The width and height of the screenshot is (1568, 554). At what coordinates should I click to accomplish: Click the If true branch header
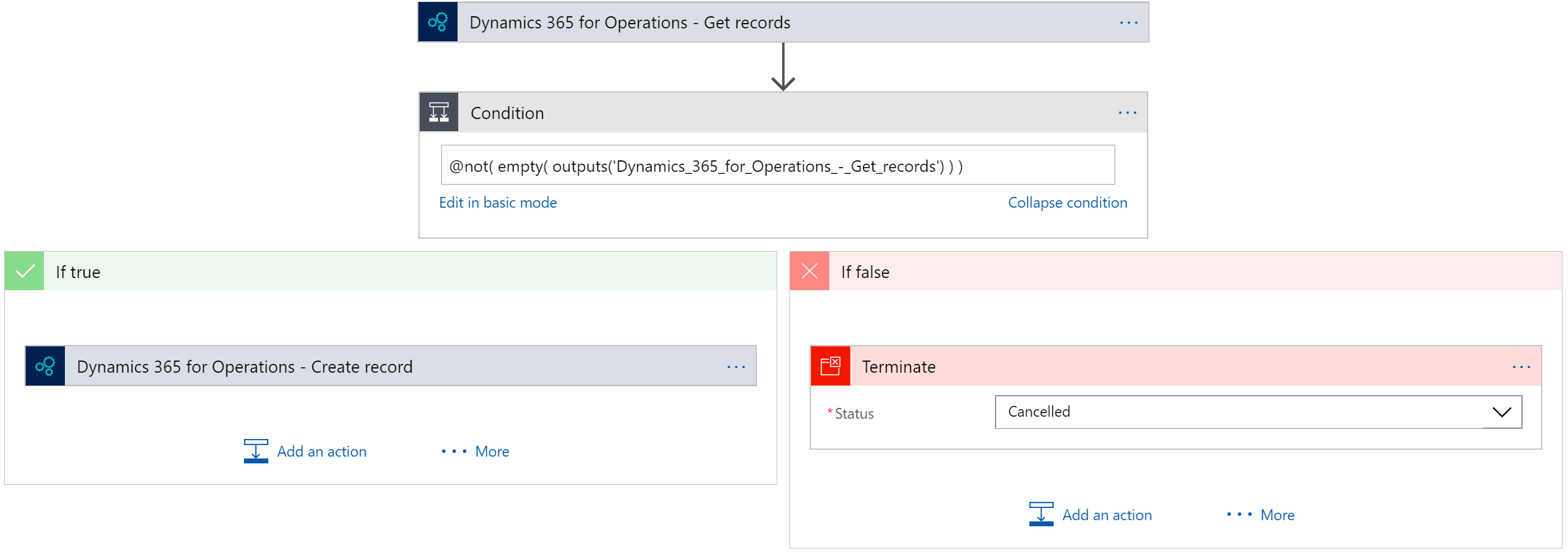(391, 271)
